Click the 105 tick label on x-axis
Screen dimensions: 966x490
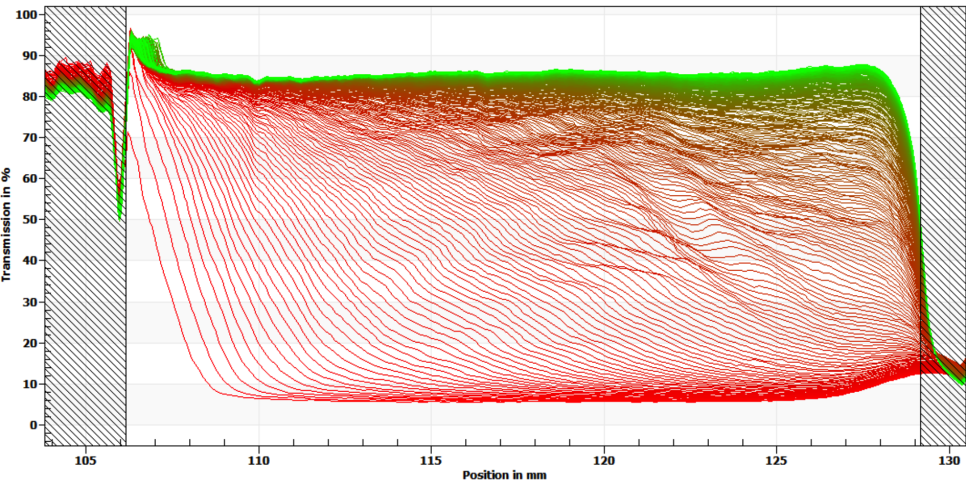coord(86,461)
